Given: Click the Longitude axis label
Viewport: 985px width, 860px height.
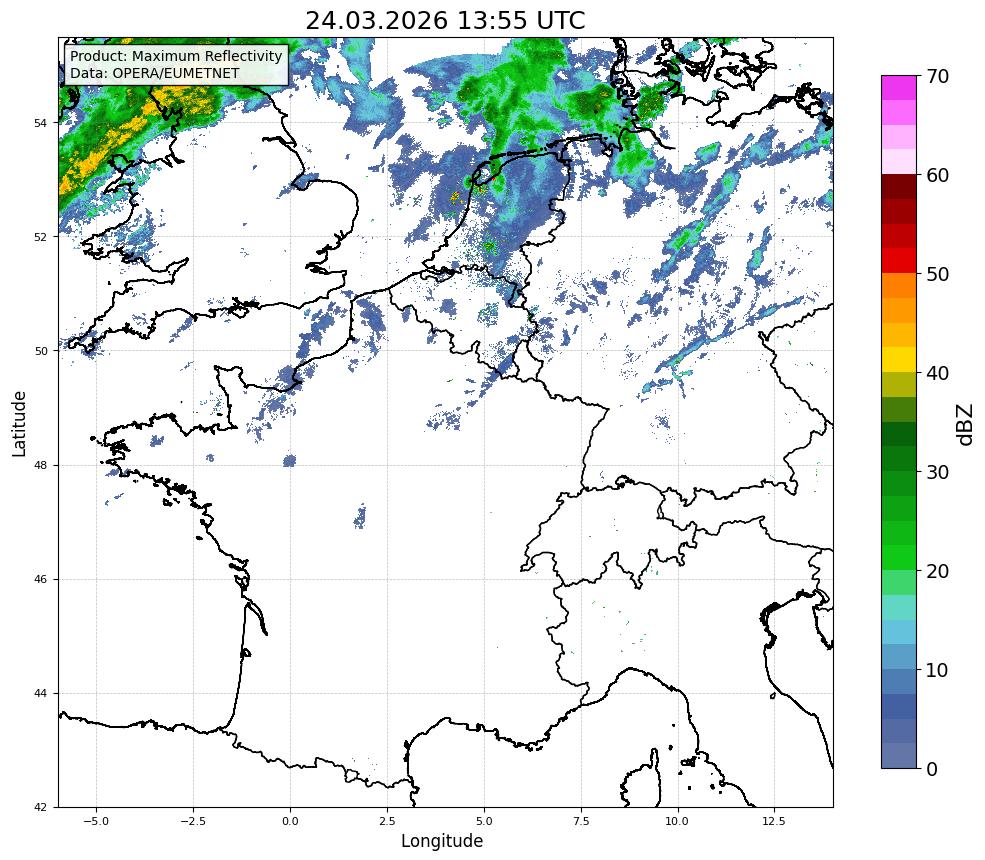Looking at the screenshot, I should pos(442,841).
